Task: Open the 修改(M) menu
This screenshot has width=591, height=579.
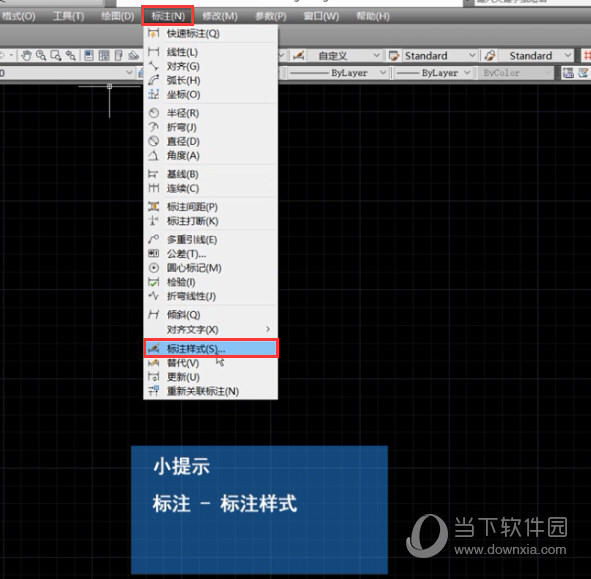Action: coord(220,16)
